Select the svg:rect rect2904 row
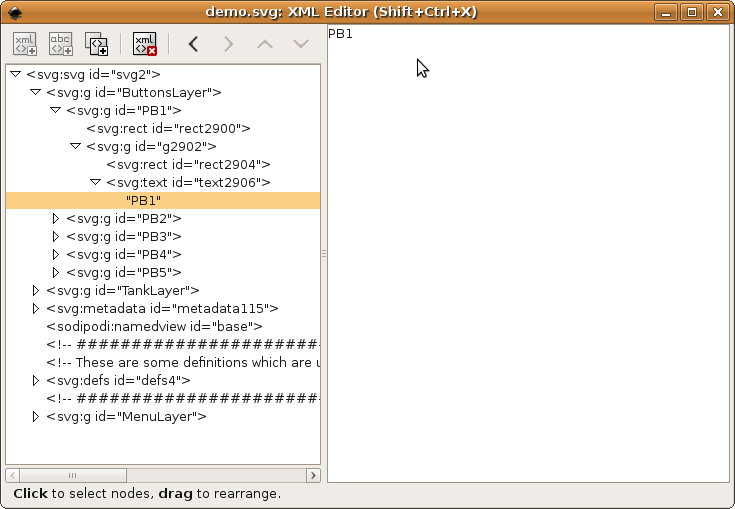735x509 pixels. [x=163, y=165]
